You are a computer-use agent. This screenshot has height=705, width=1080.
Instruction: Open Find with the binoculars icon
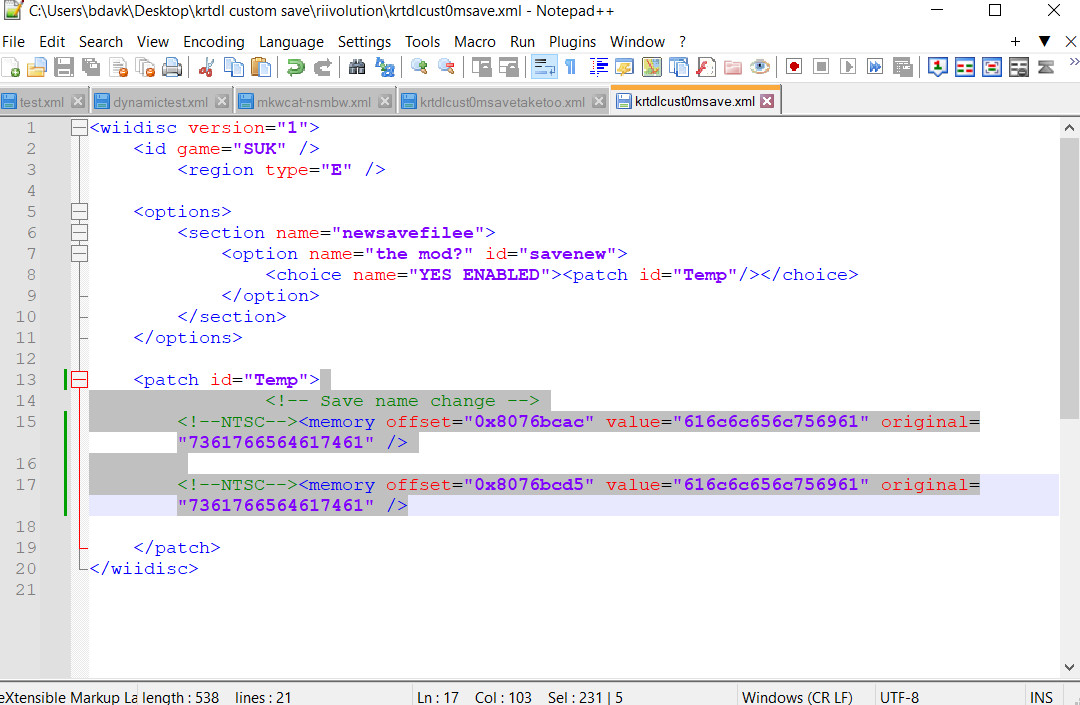(357, 67)
